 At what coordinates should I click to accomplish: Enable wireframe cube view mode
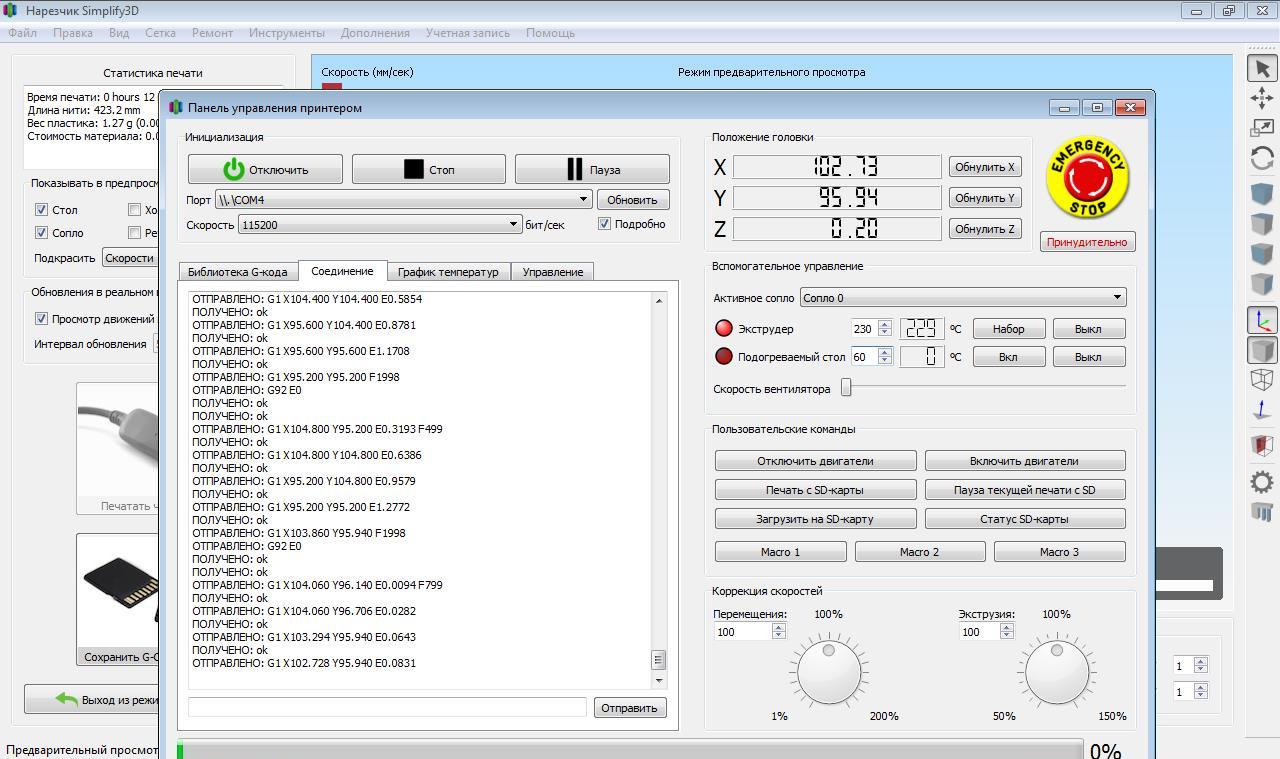[1262, 380]
